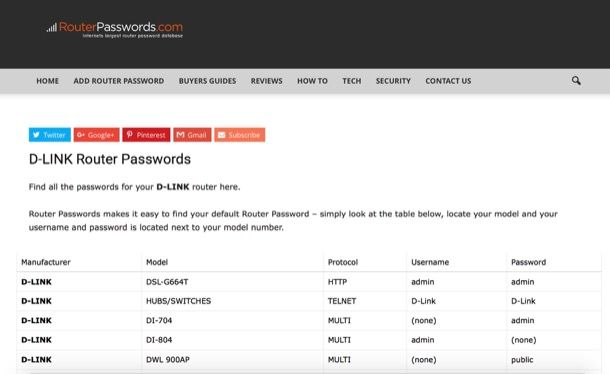This screenshot has width=610, height=374.
Task: Open the search magnifier icon
Action: (576, 81)
